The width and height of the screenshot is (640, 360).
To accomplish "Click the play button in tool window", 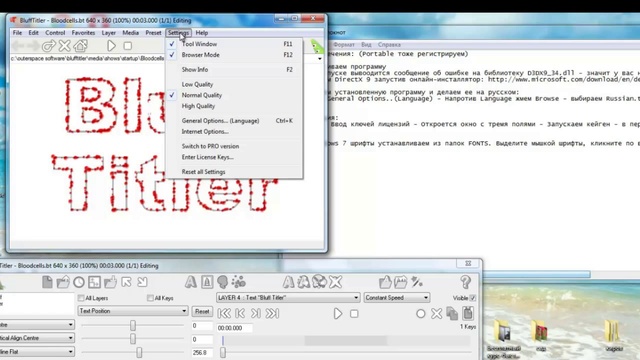I will 338,313.
